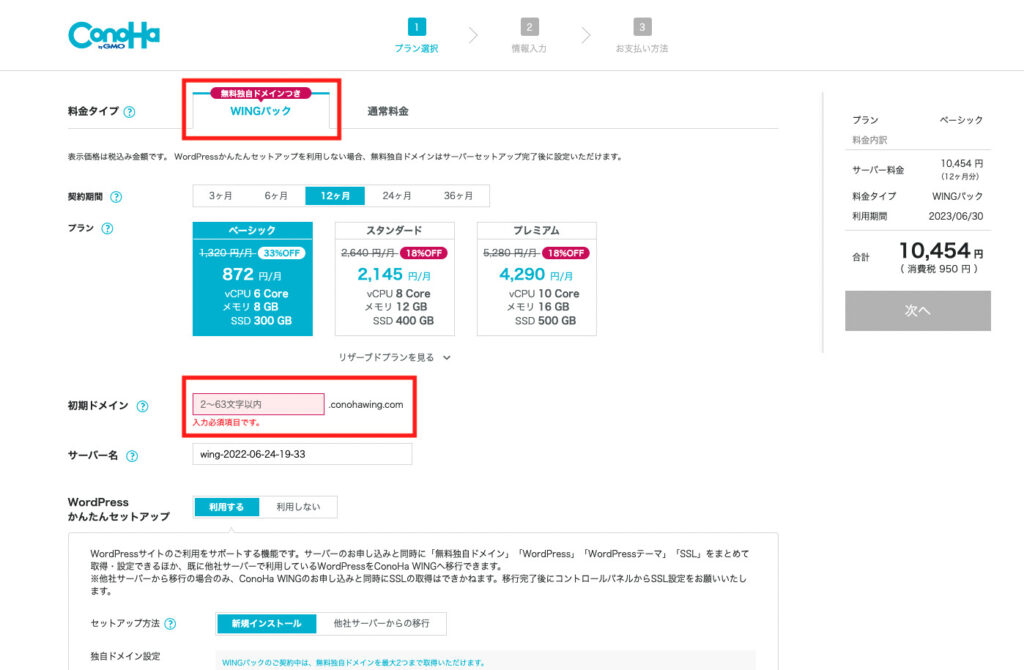This screenshot has width=1024, height=670.
Task: Click the .conohawing.com domain suffix
Action: tap(366, 405)
